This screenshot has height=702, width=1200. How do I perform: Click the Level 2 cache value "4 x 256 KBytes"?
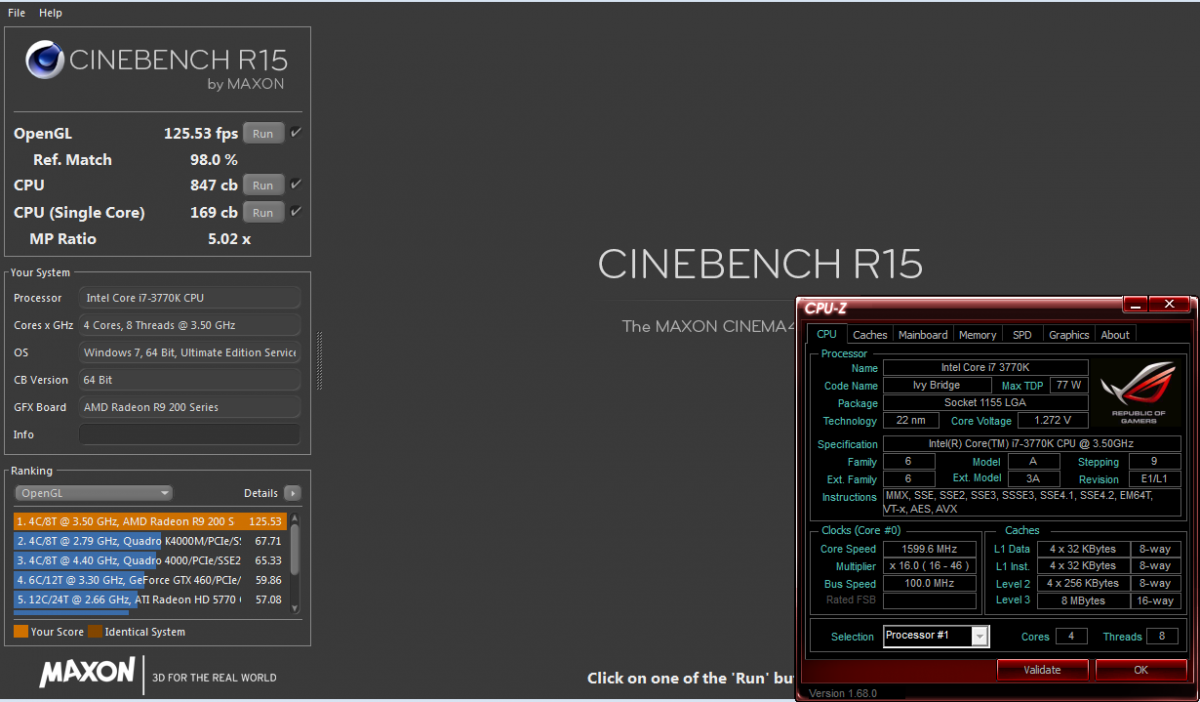(1084, 583)
